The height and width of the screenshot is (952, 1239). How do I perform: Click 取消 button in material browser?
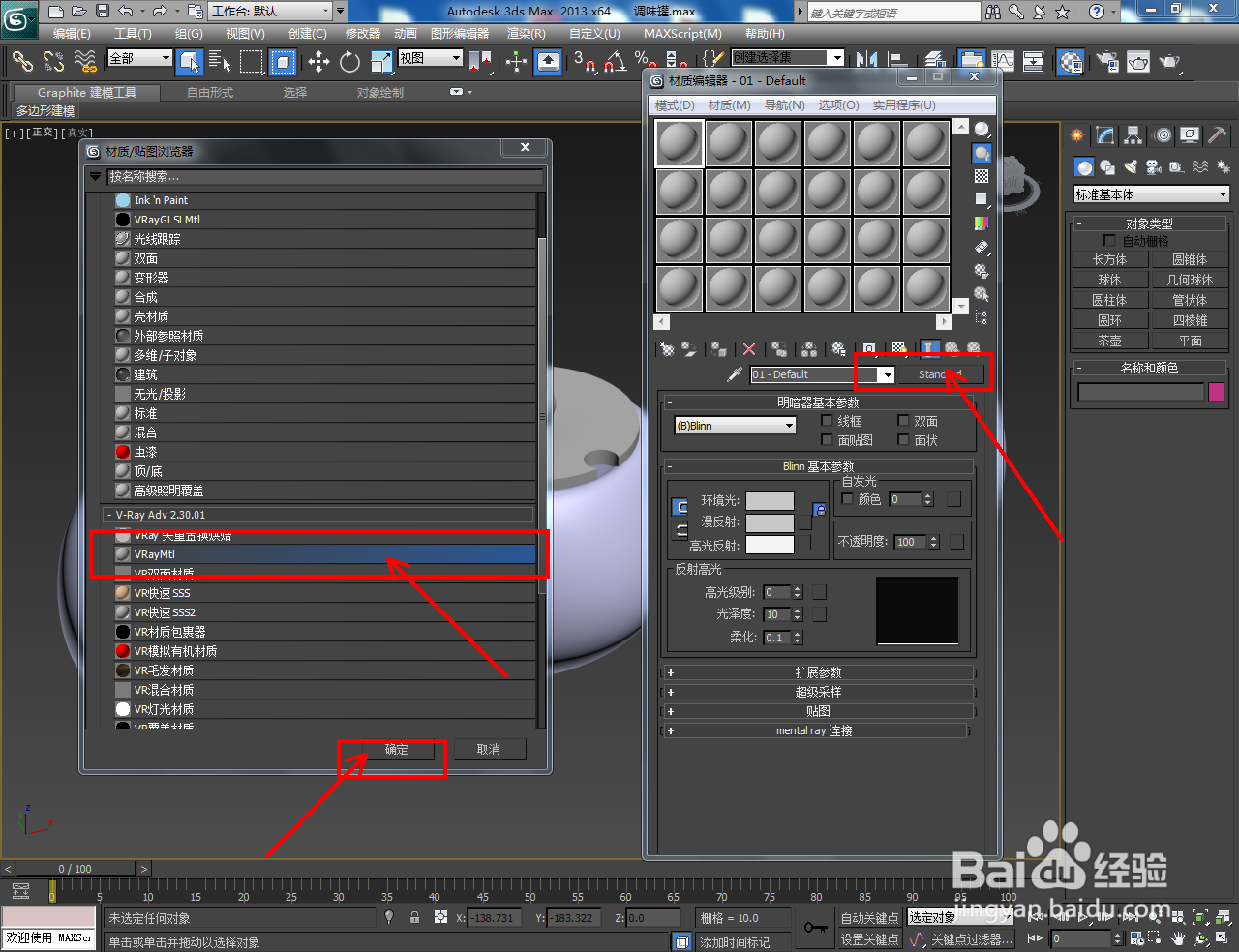(489, 750)
